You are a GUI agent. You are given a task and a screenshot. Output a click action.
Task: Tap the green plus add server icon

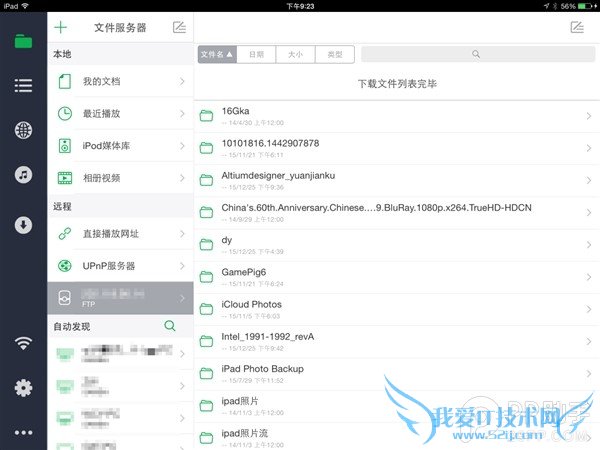[60, 27]
